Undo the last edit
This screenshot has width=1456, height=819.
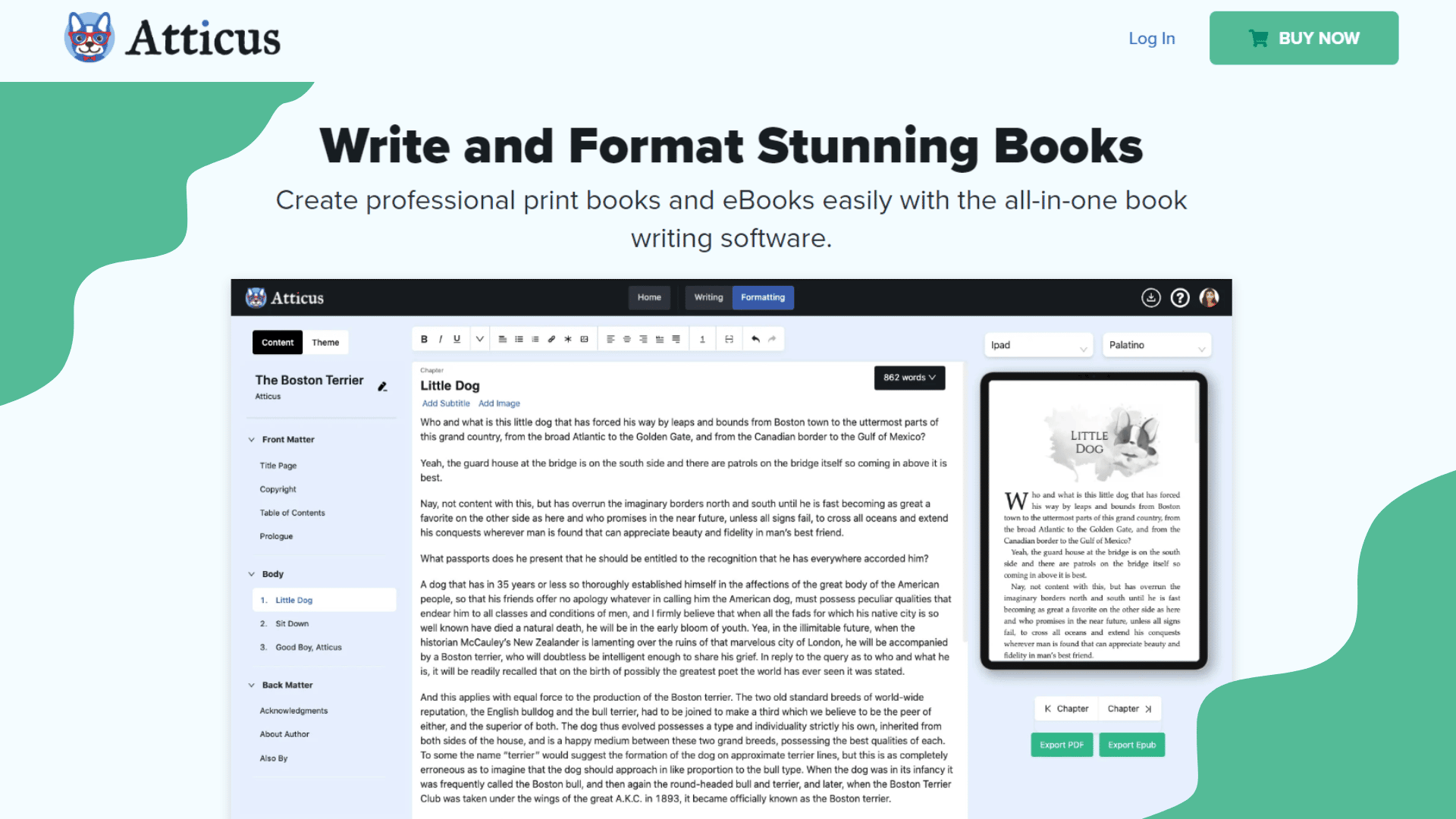(755, 339)
